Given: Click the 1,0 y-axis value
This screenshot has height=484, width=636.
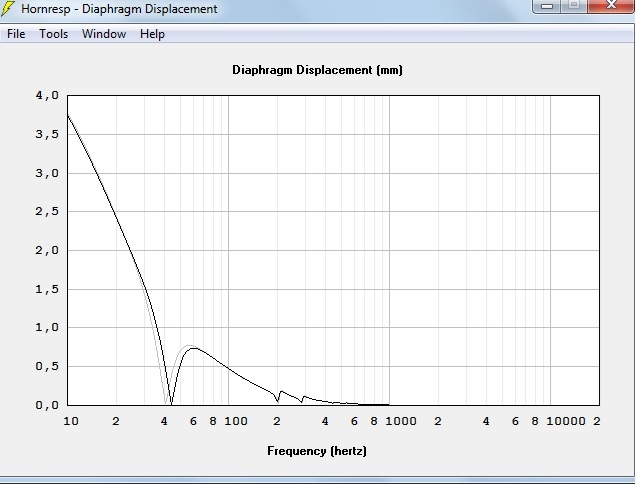Looking at the screenshot, I should coord(47,327).
